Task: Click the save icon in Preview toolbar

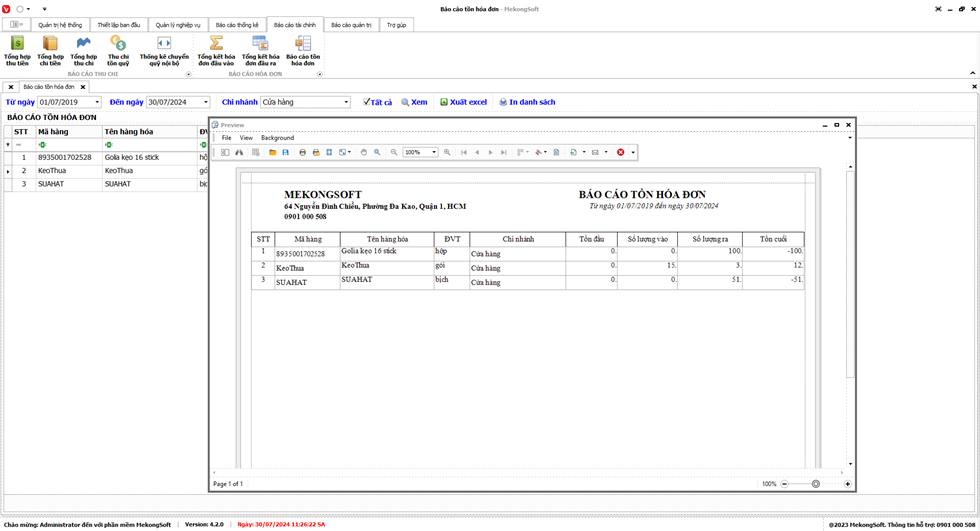Action: tap(286, 153)
